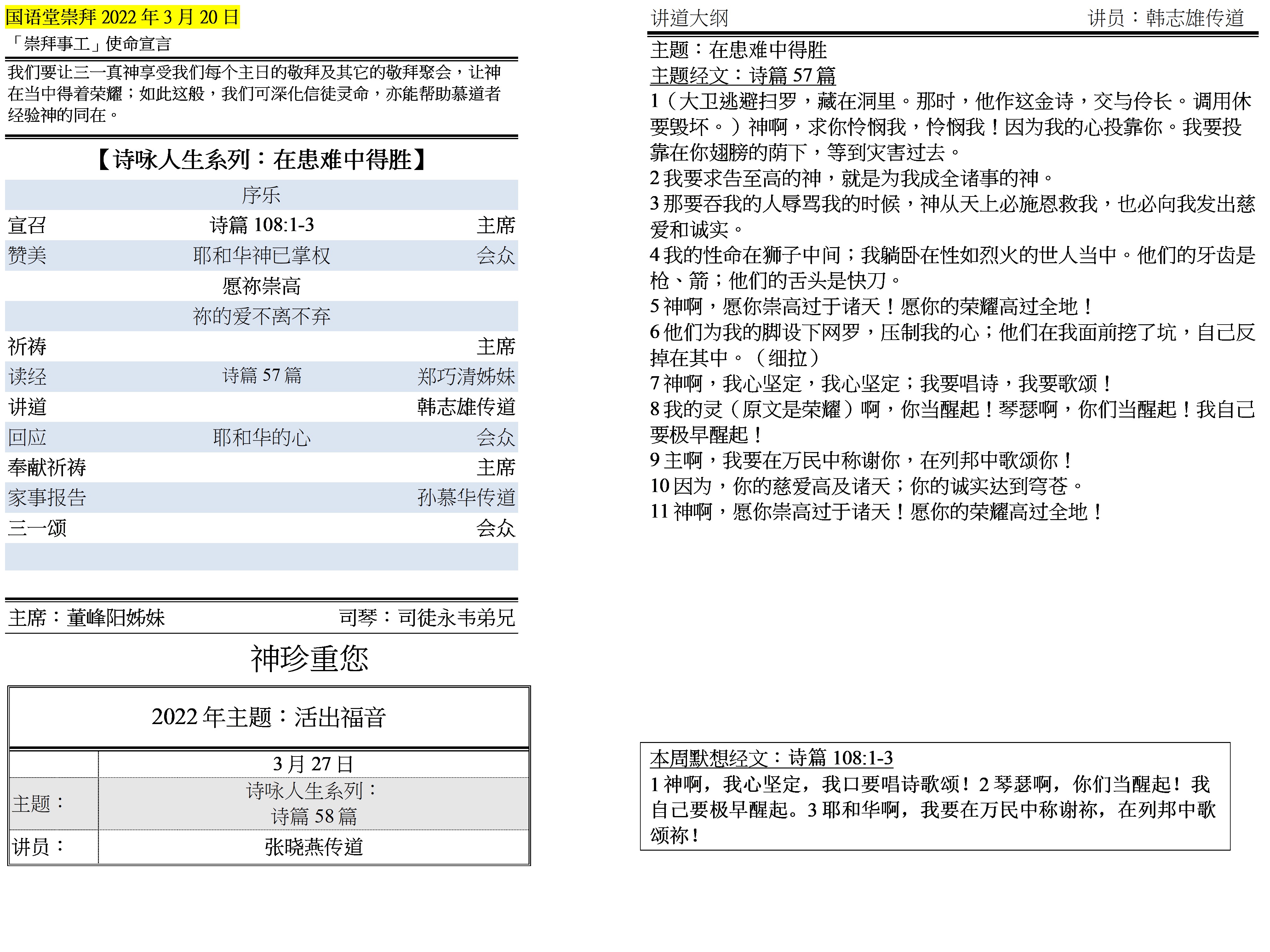This screenshot has width=1270, height=952.
Task: Click the yellow highlighted date heading
Action: click(122, 17)
